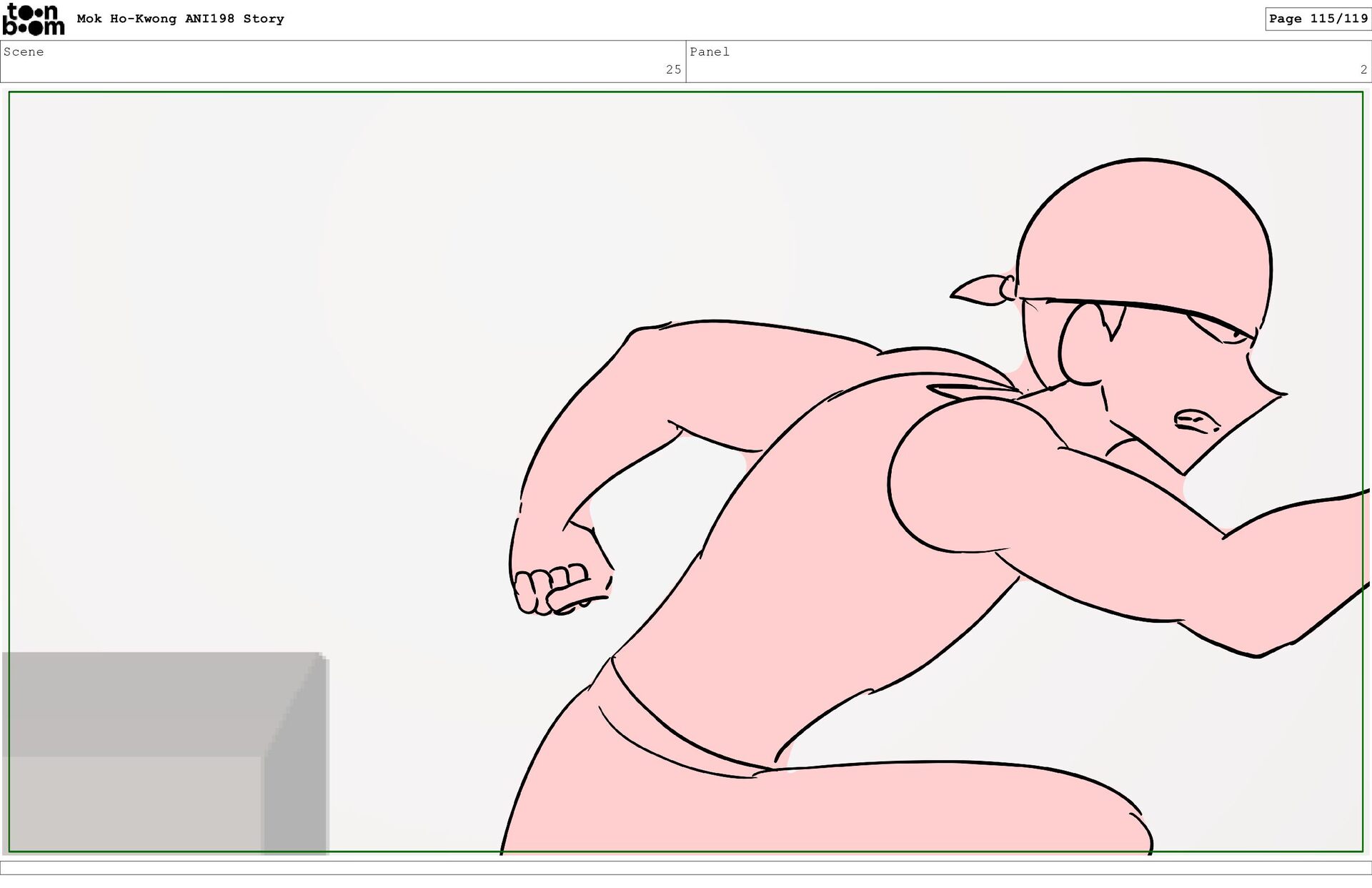Click the 'Mok Ho-Kwong ANI198 Story' title
This screenshot has width=1372, height=888.
180,19
